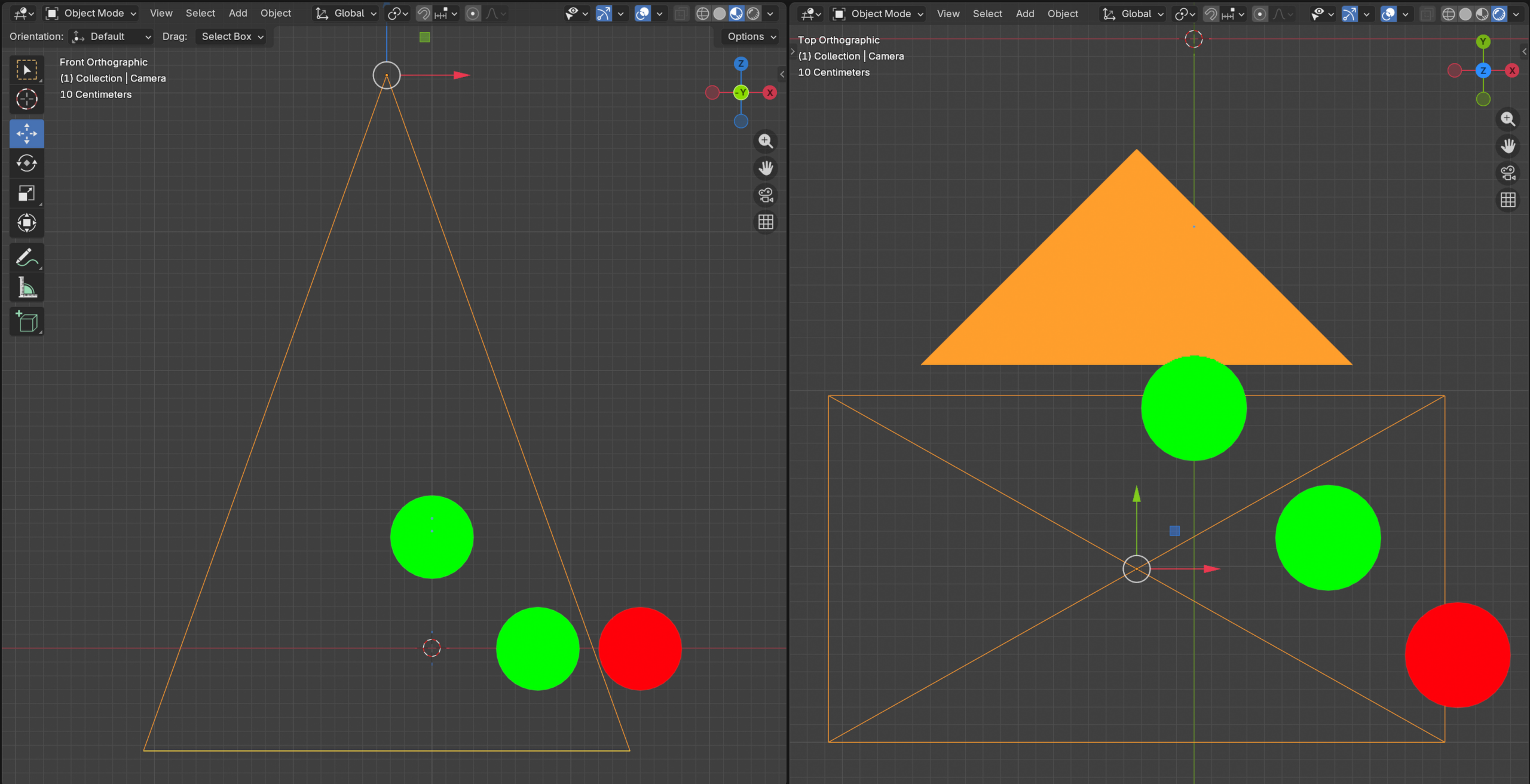This screenshot has width=1530, height=784.
Task: Select the Measure tool
Action: [26, 288]
